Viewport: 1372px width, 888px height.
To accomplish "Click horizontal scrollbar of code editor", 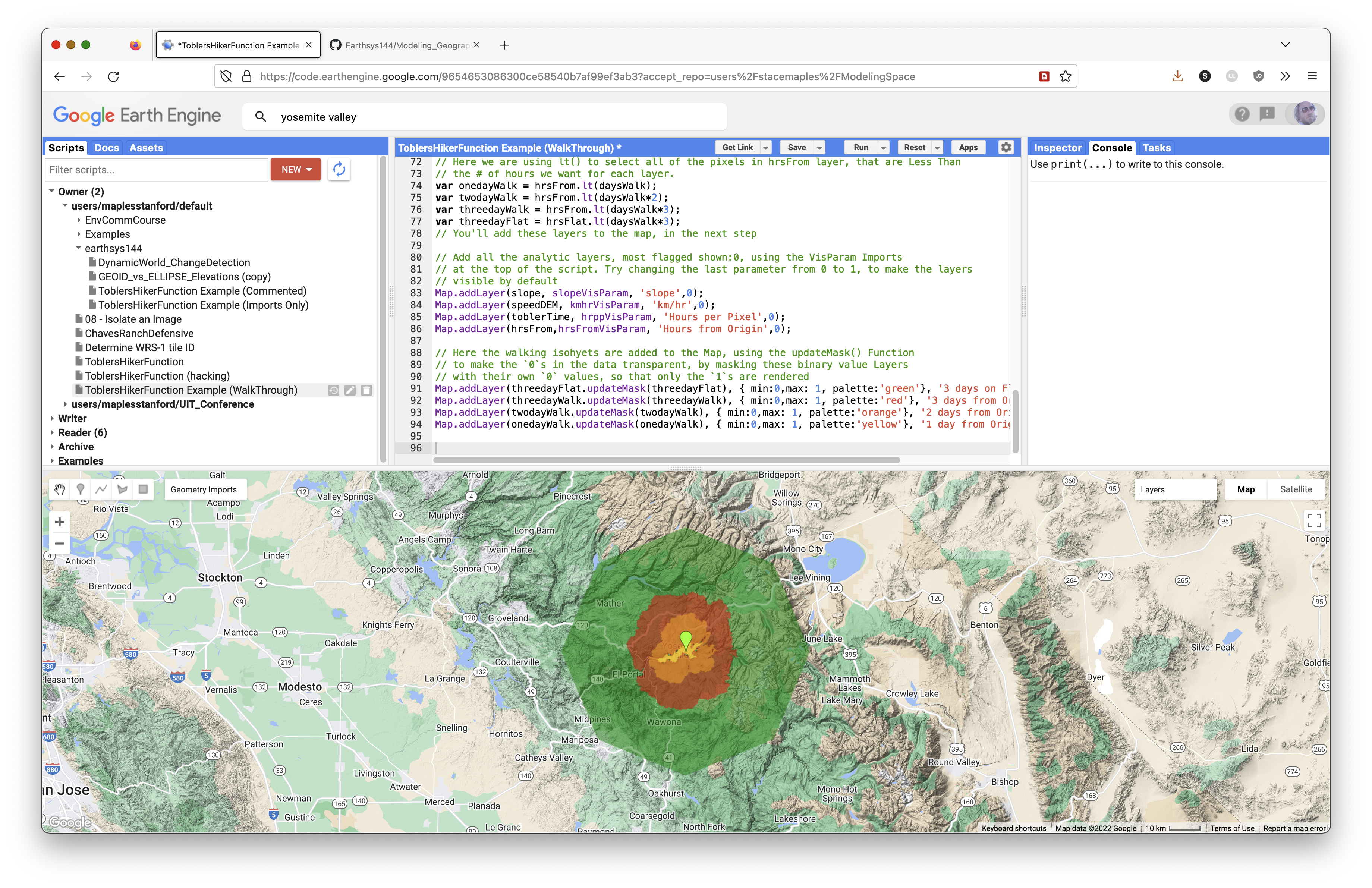I will [x=666, y=460].
